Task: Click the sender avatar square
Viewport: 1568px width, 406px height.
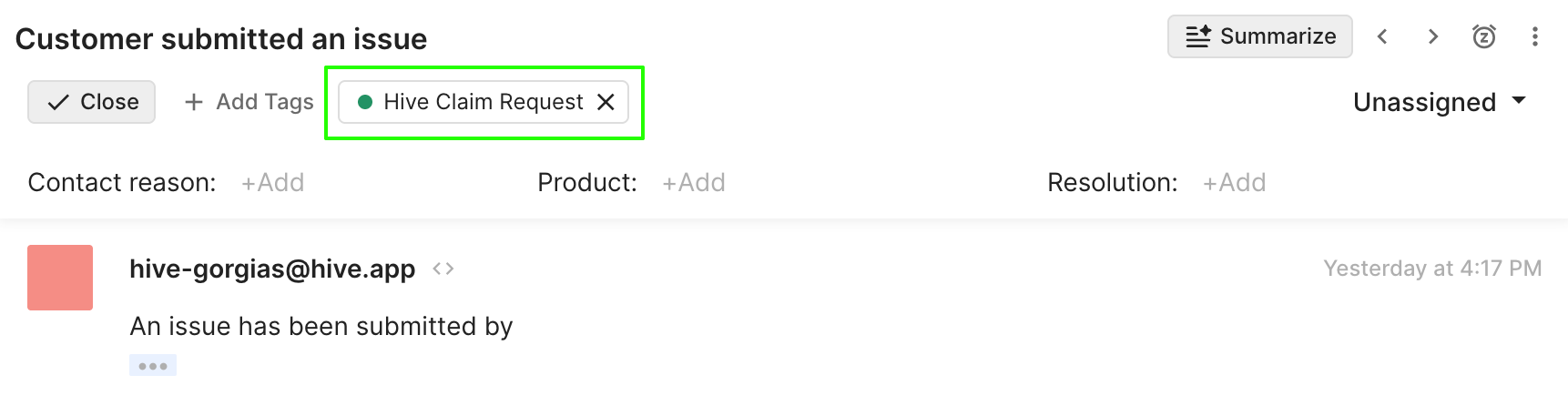Action: pos(60,278)
